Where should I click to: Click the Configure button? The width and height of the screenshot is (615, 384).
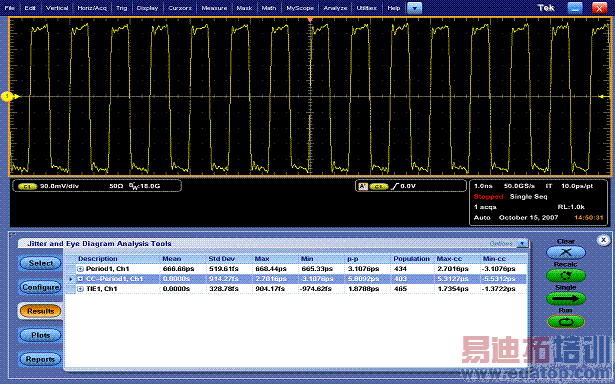point(40,287)
